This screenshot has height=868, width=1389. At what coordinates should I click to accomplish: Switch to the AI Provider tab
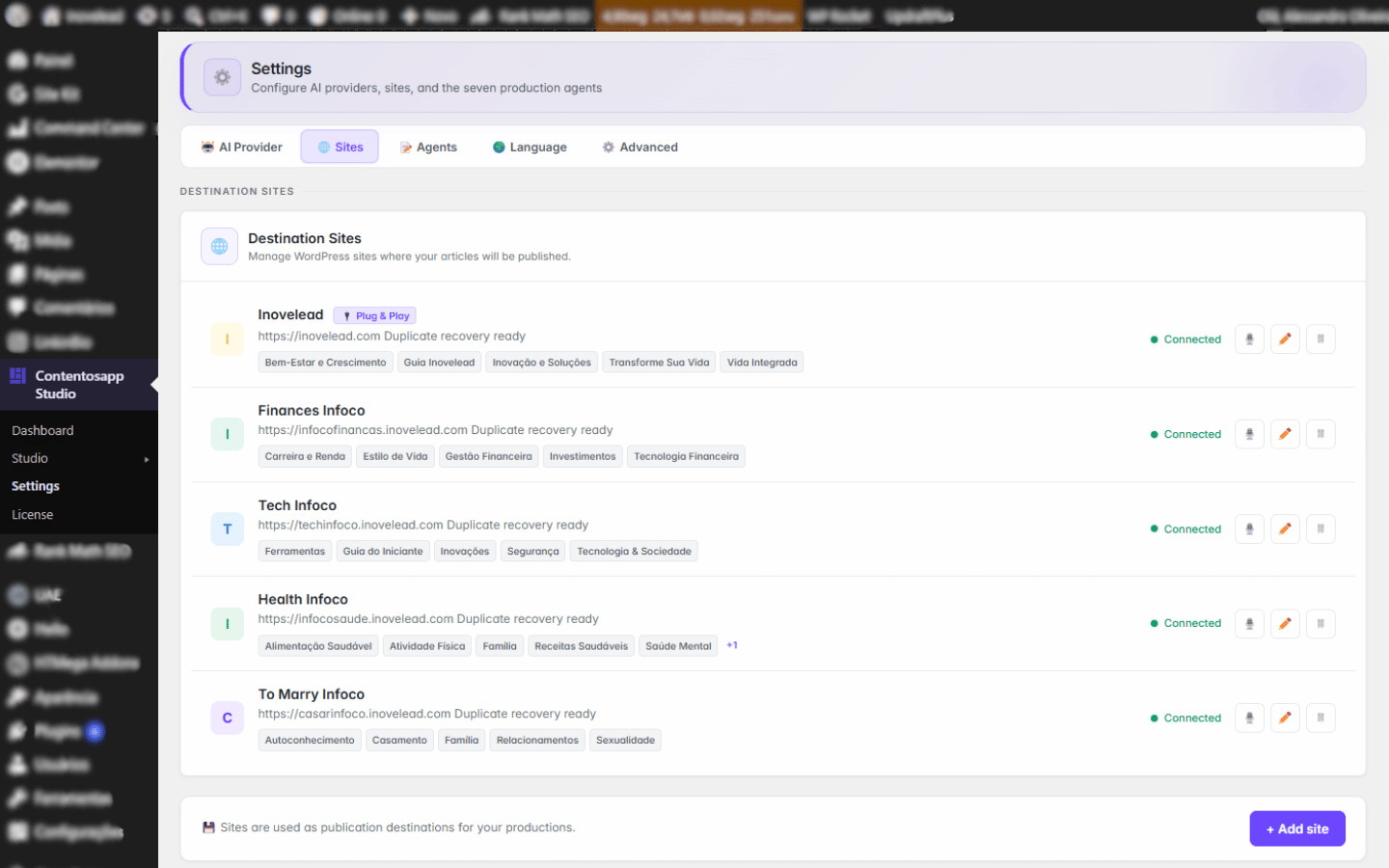(241, 147)
